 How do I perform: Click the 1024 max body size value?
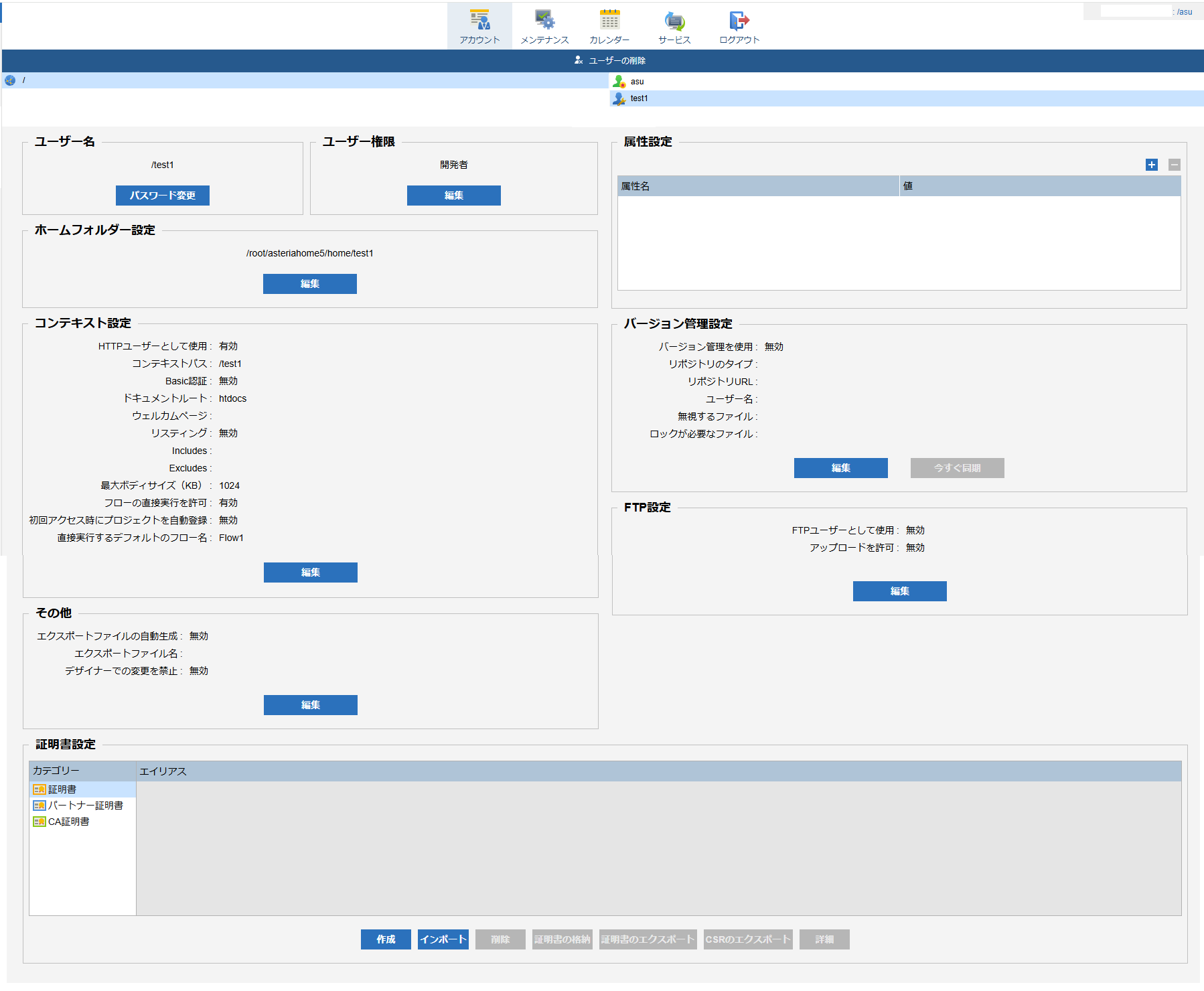229,485
